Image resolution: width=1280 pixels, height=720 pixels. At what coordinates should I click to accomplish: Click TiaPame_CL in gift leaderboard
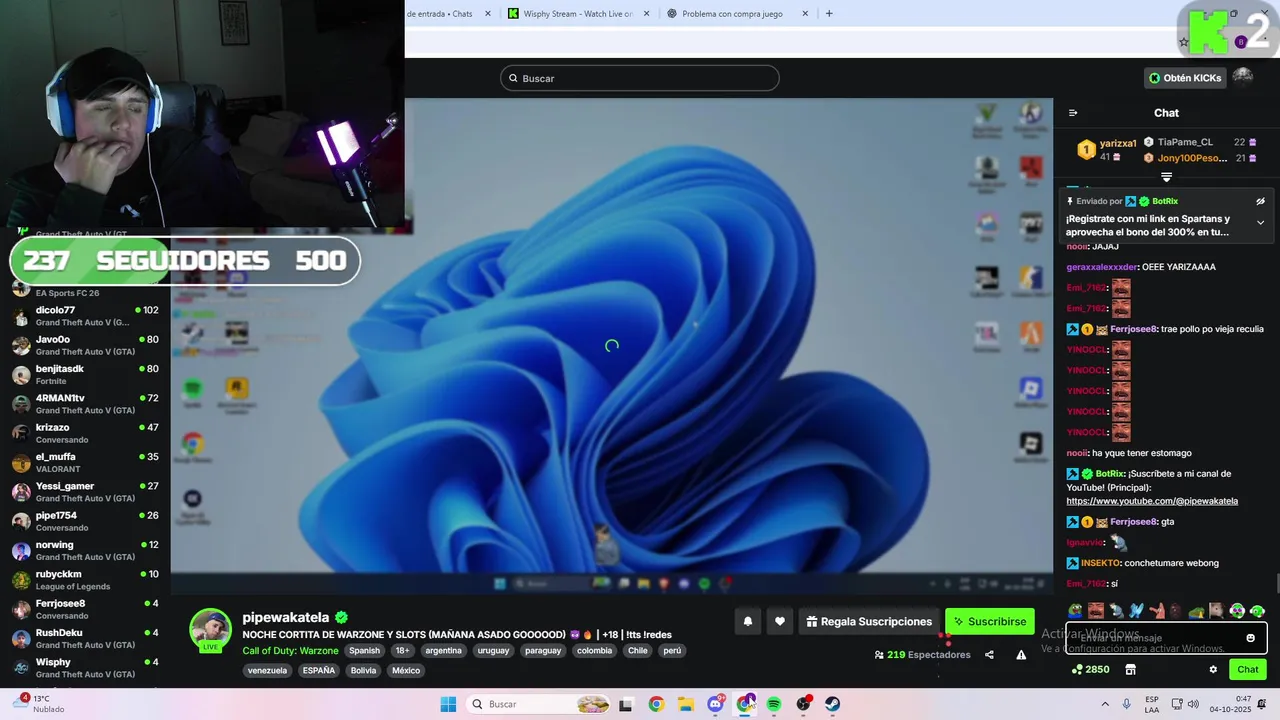tap(1185, 142)
